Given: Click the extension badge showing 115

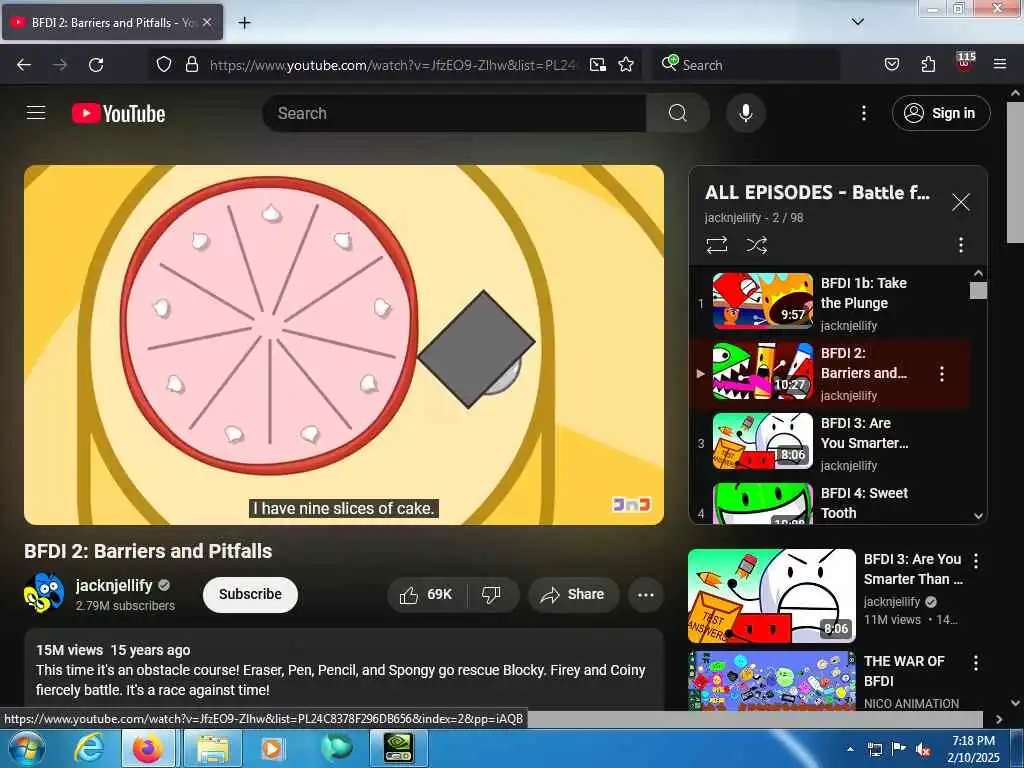Looking at the screenshot, I should 965,61.
